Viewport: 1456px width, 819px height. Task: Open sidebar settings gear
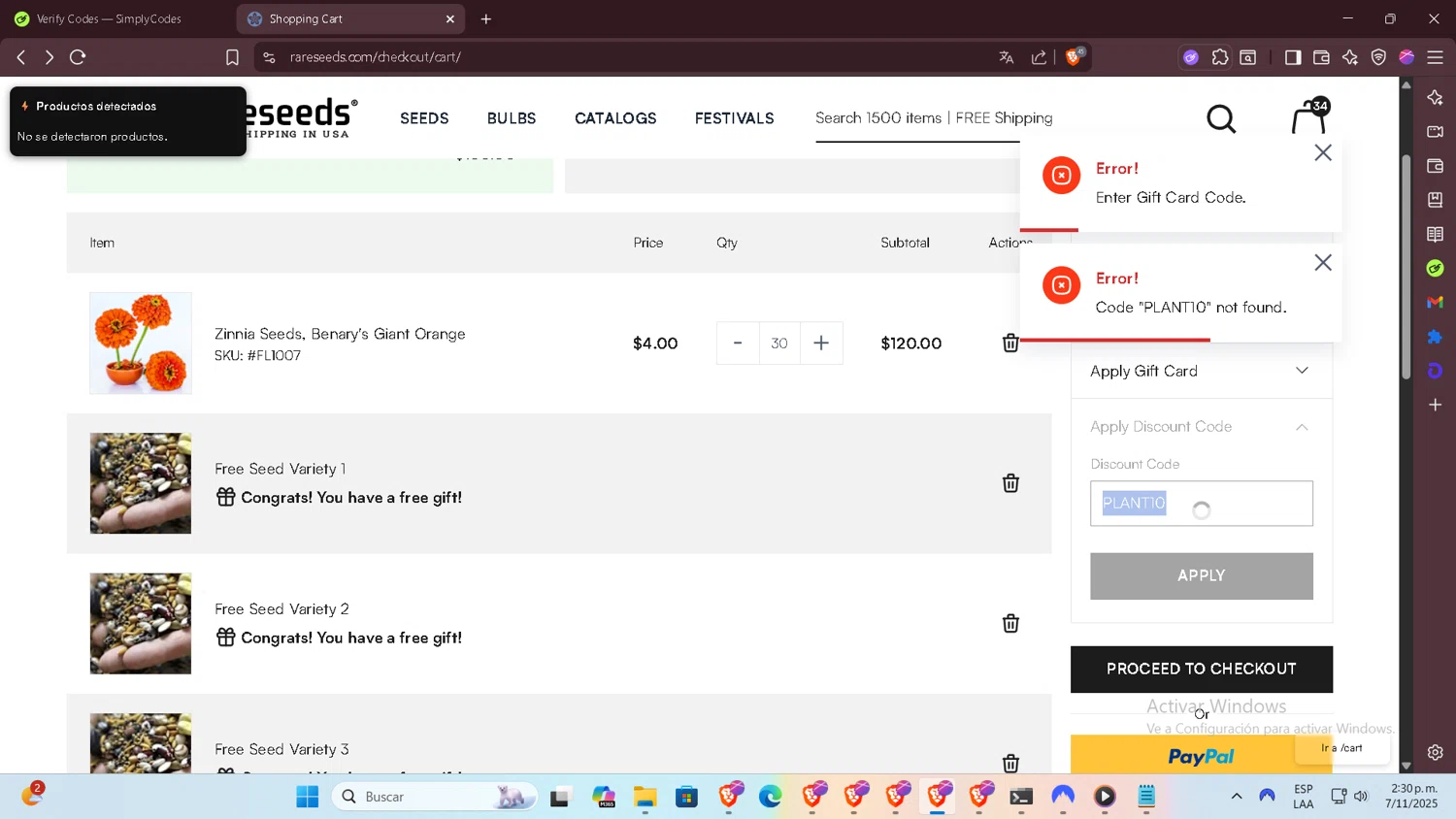pyautogui.click(x=1435, y=752)
